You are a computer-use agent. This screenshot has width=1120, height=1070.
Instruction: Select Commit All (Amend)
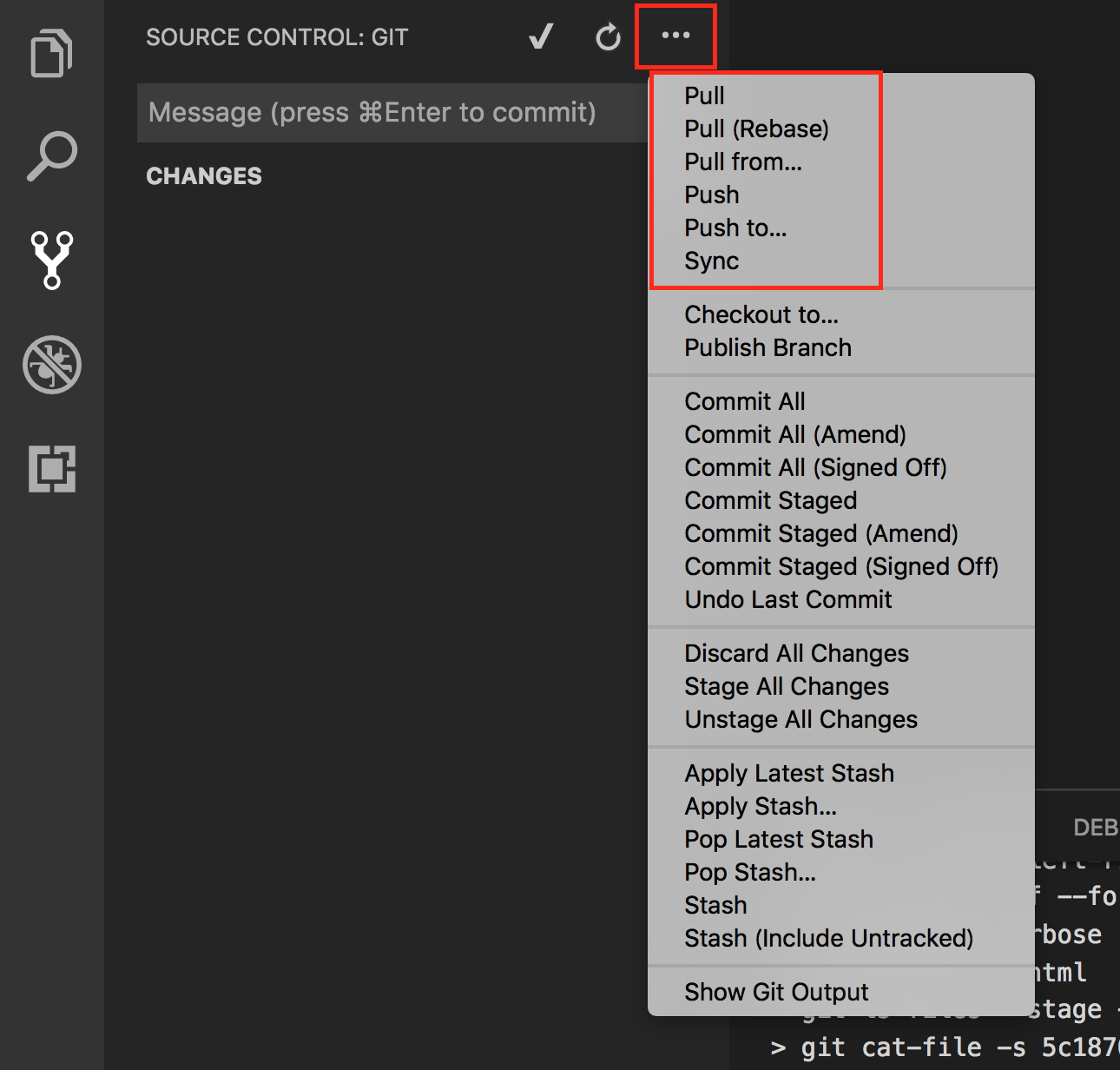pyautogui.click(x=794, y=434)
